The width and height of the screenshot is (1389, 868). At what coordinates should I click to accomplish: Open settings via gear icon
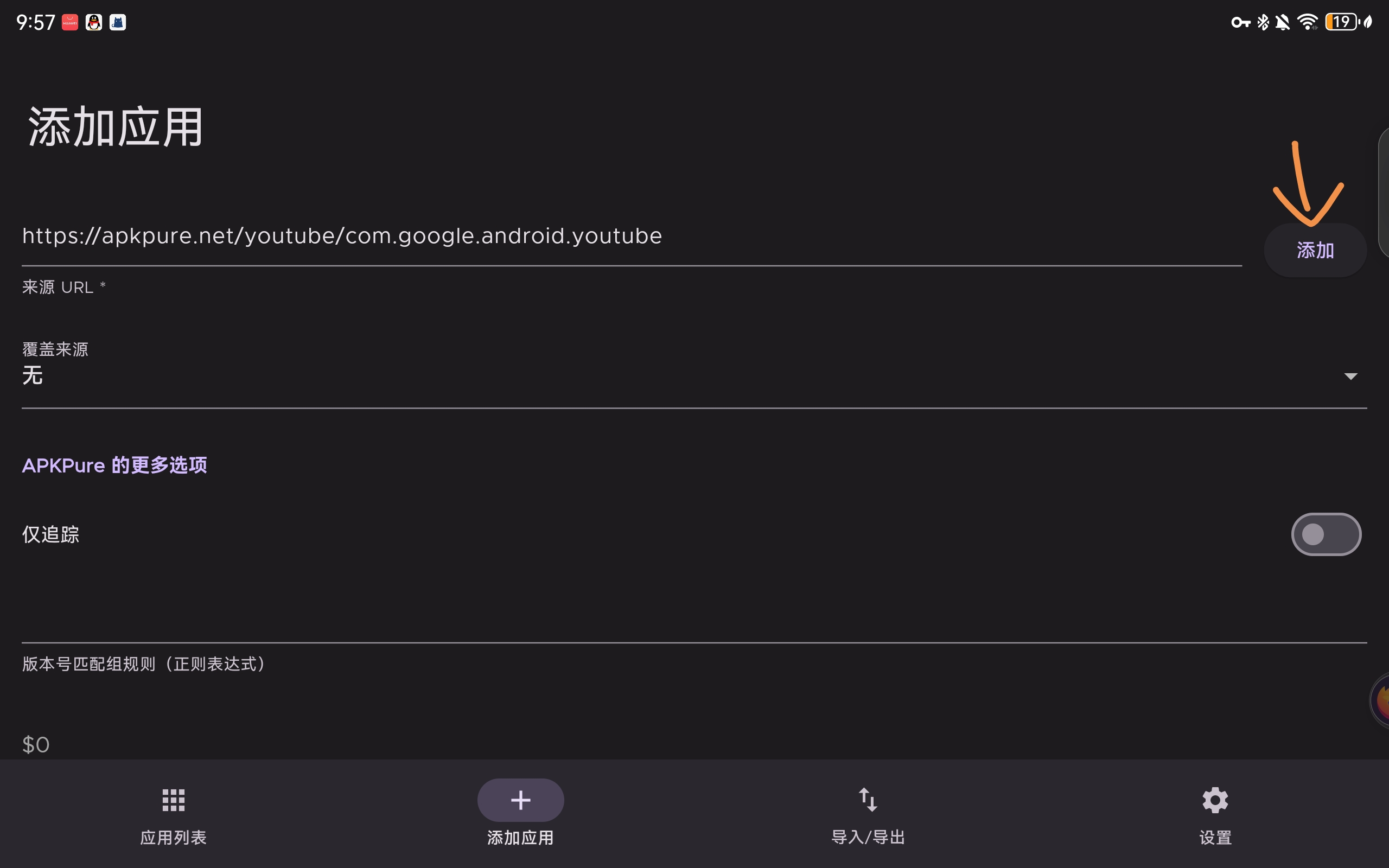[x=1214, y=800]
